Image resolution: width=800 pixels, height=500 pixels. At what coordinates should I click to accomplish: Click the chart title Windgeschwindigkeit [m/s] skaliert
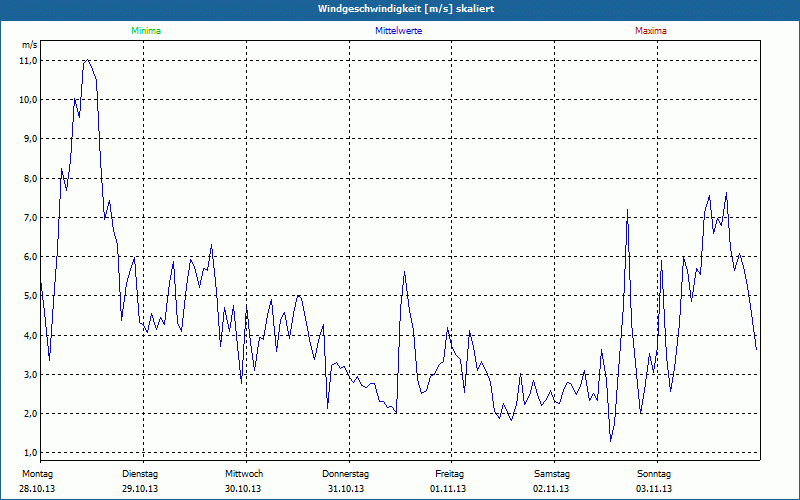pyautogui.click(x=406, y=9)
